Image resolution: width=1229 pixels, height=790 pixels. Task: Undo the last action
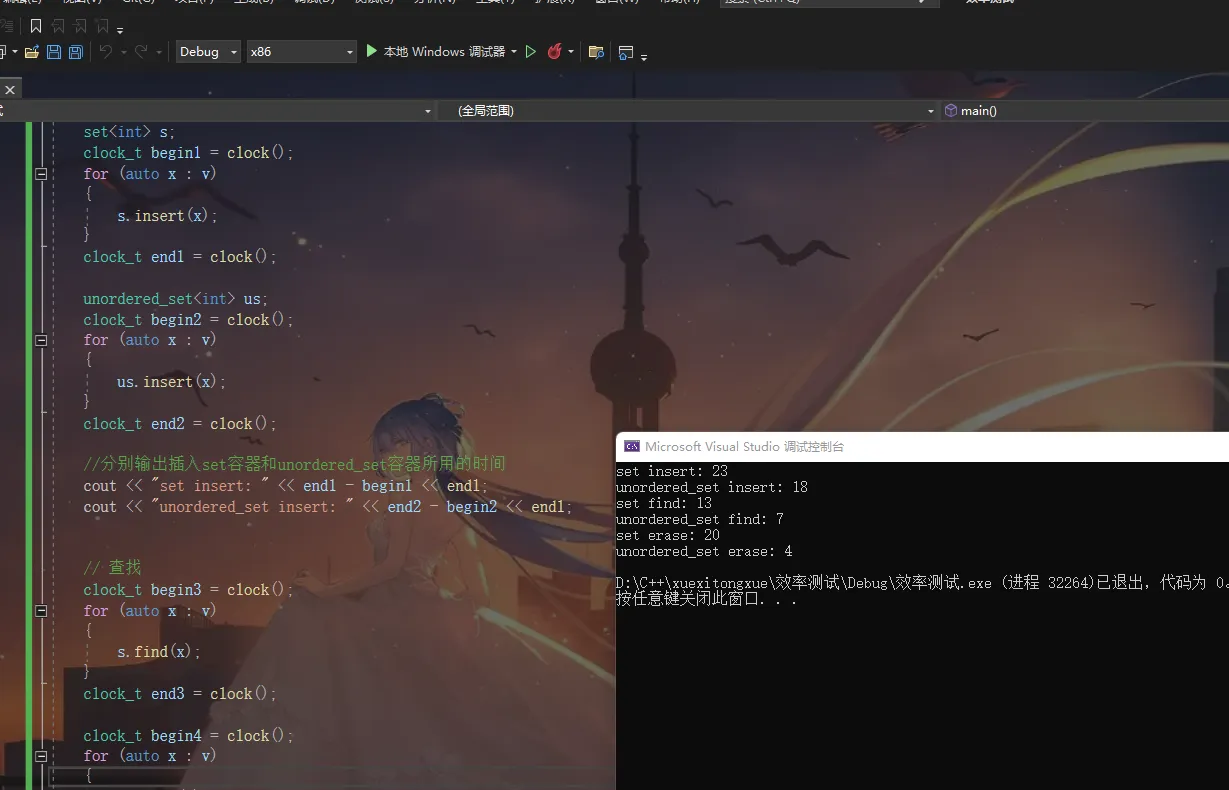tap(104, 52)
